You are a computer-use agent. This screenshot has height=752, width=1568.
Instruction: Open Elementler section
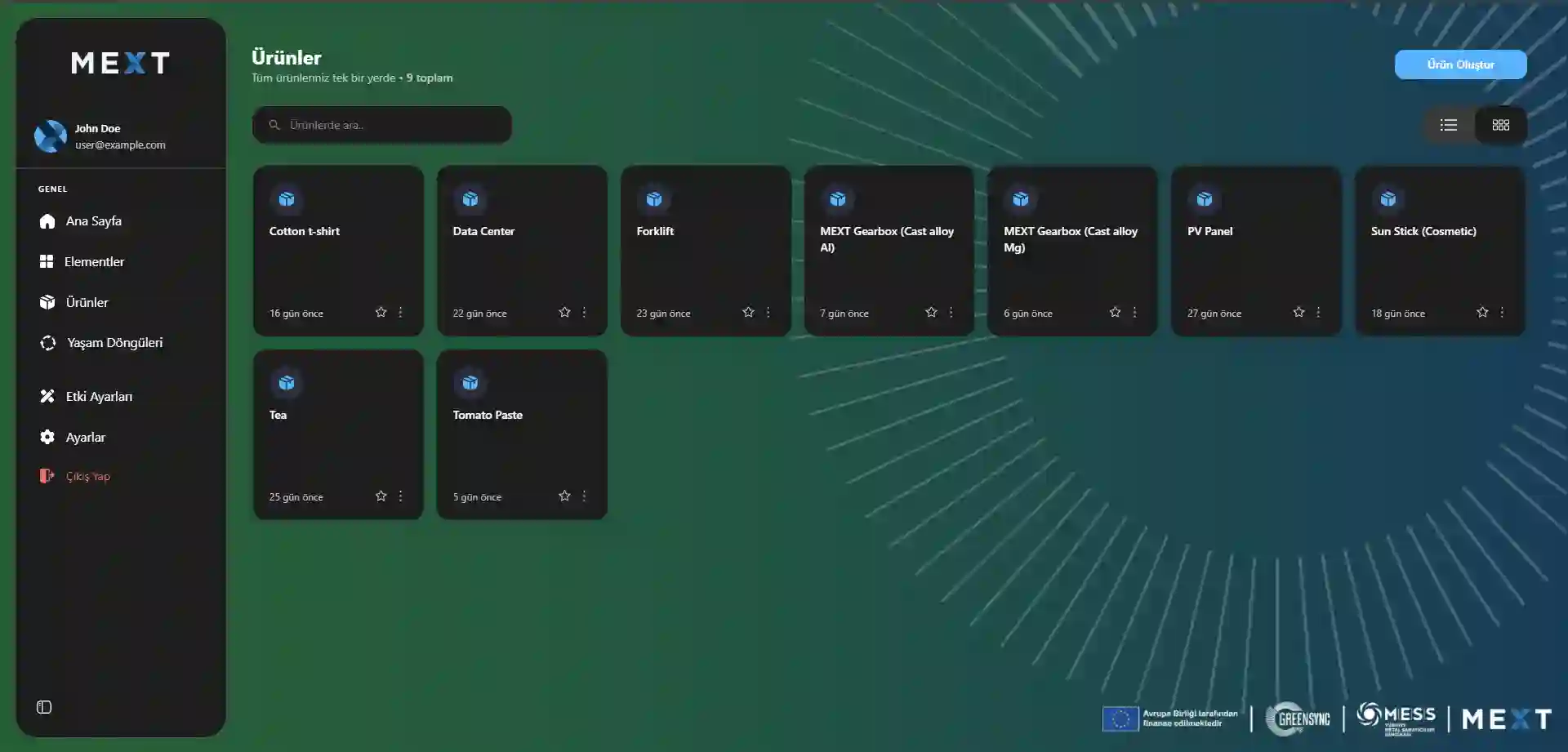pyautogui.click(x=95, y=262)
